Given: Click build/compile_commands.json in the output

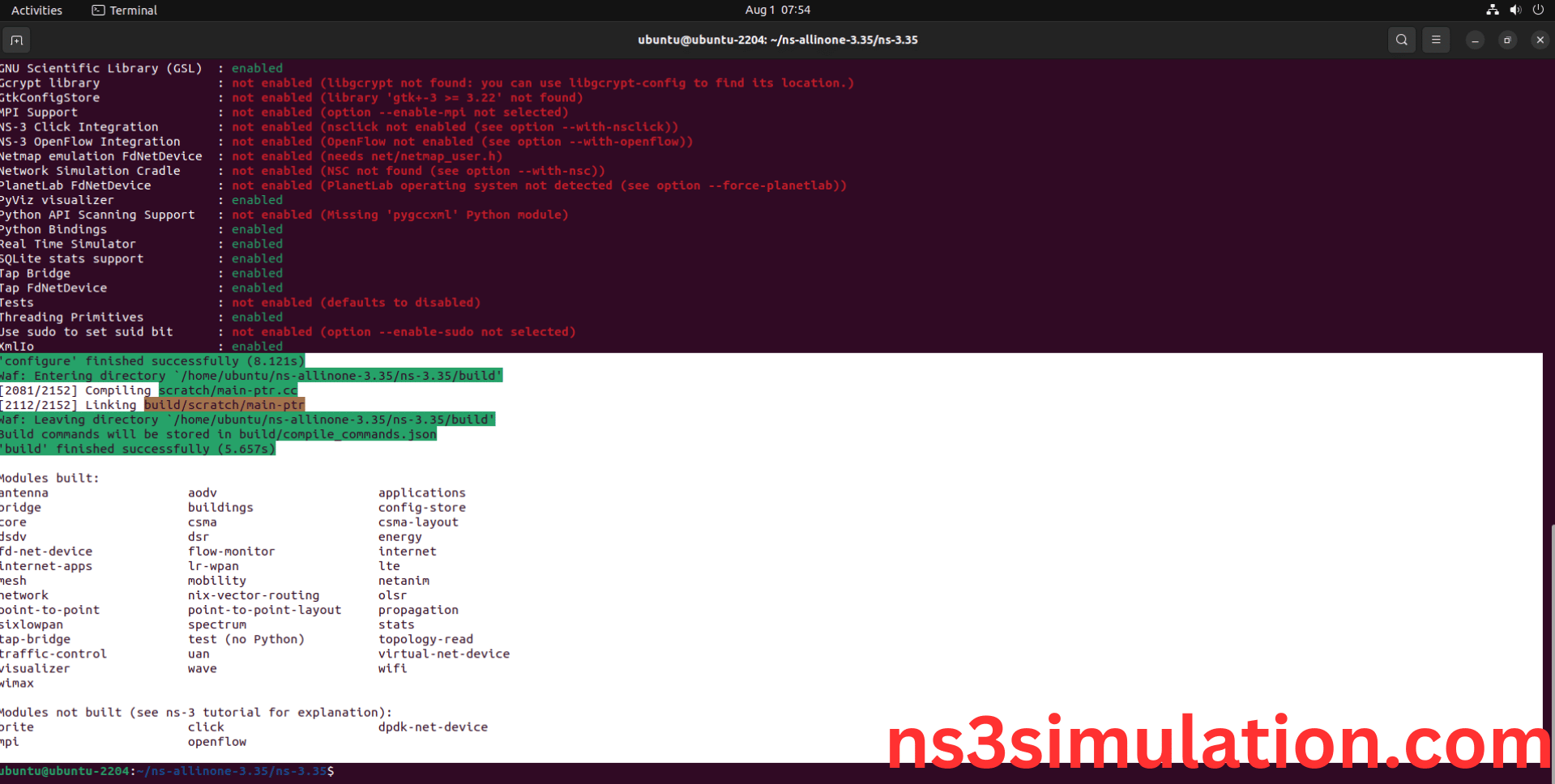Looking at the screenshot, I should click(337, 434).
